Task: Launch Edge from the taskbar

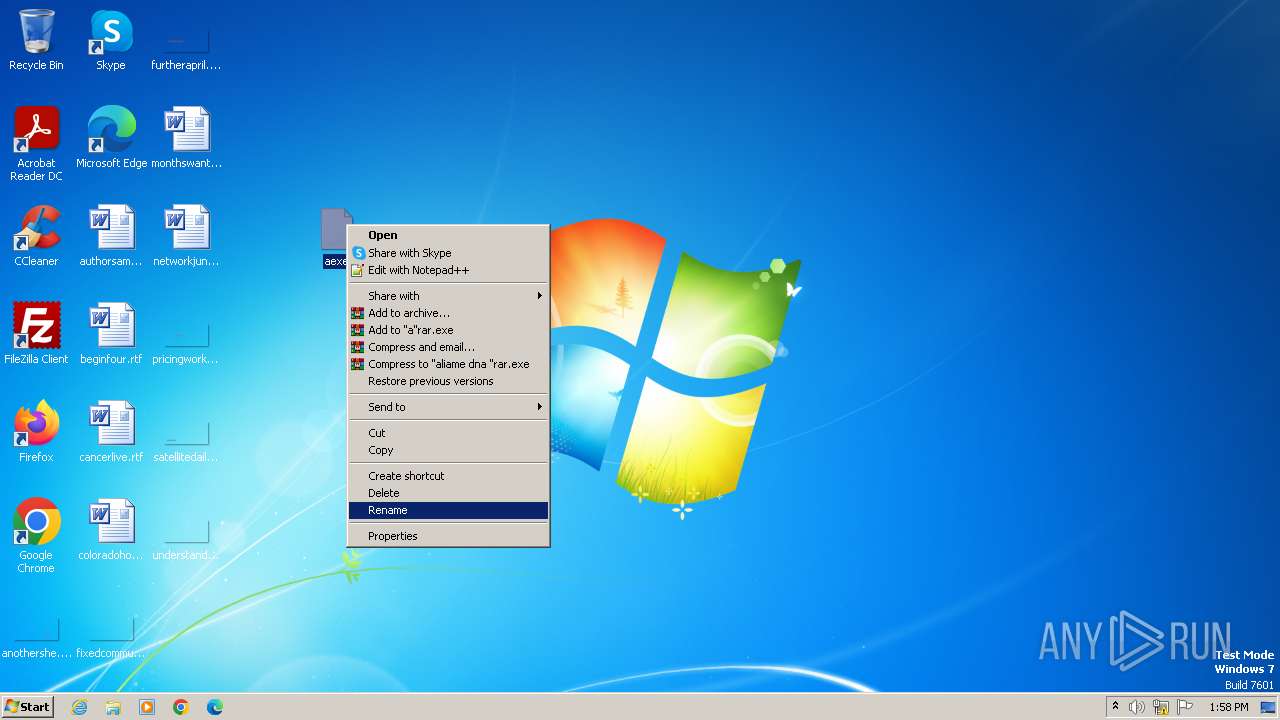Action: pyautogui.click(x=215, y=707)
